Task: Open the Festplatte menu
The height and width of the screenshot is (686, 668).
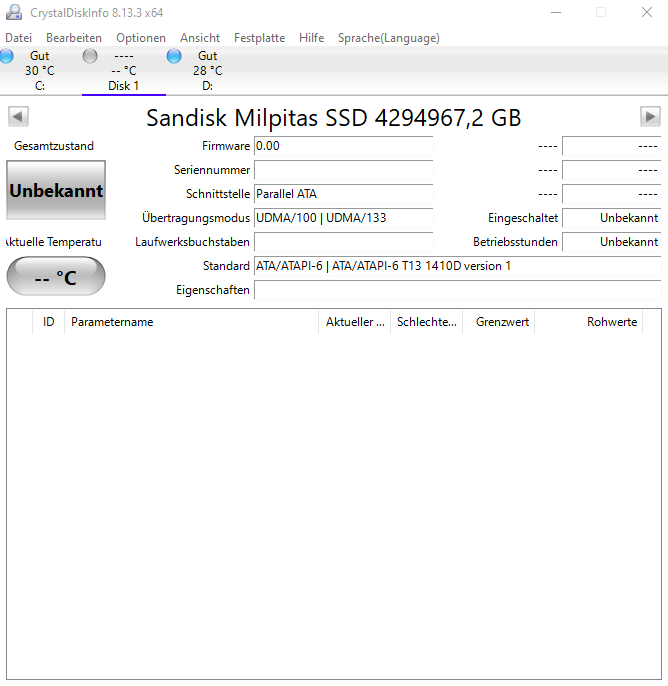Action: (x=259, y=38)
